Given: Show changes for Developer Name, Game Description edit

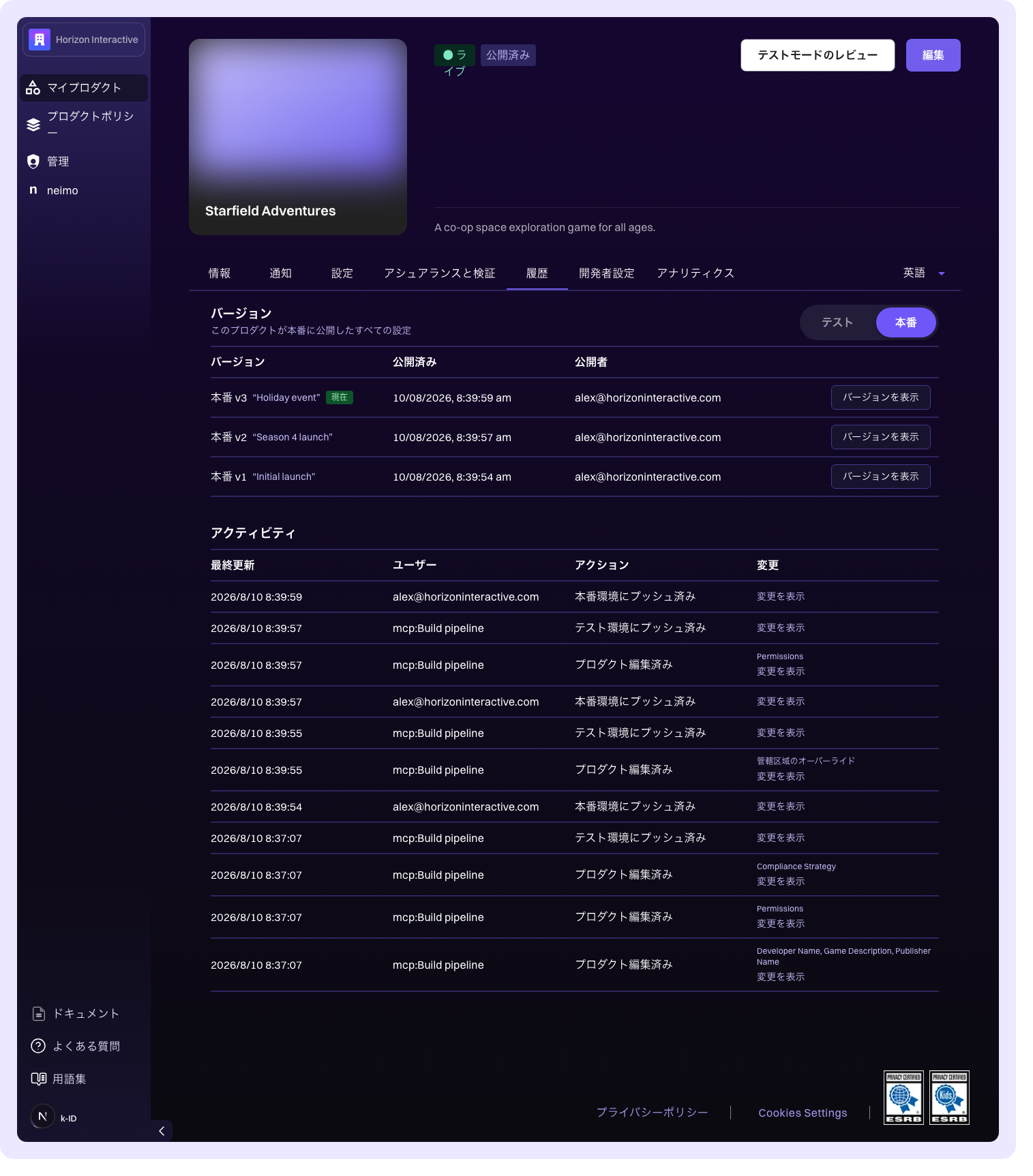Looking at the screenshot, I should tap(781, 977).
